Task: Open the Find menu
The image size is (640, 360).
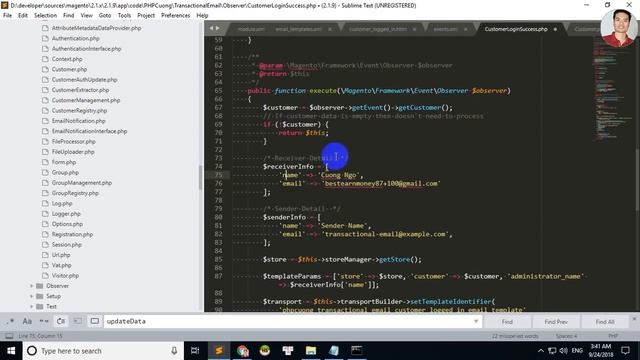Action: pyautogui.click(x=69, y=15)
